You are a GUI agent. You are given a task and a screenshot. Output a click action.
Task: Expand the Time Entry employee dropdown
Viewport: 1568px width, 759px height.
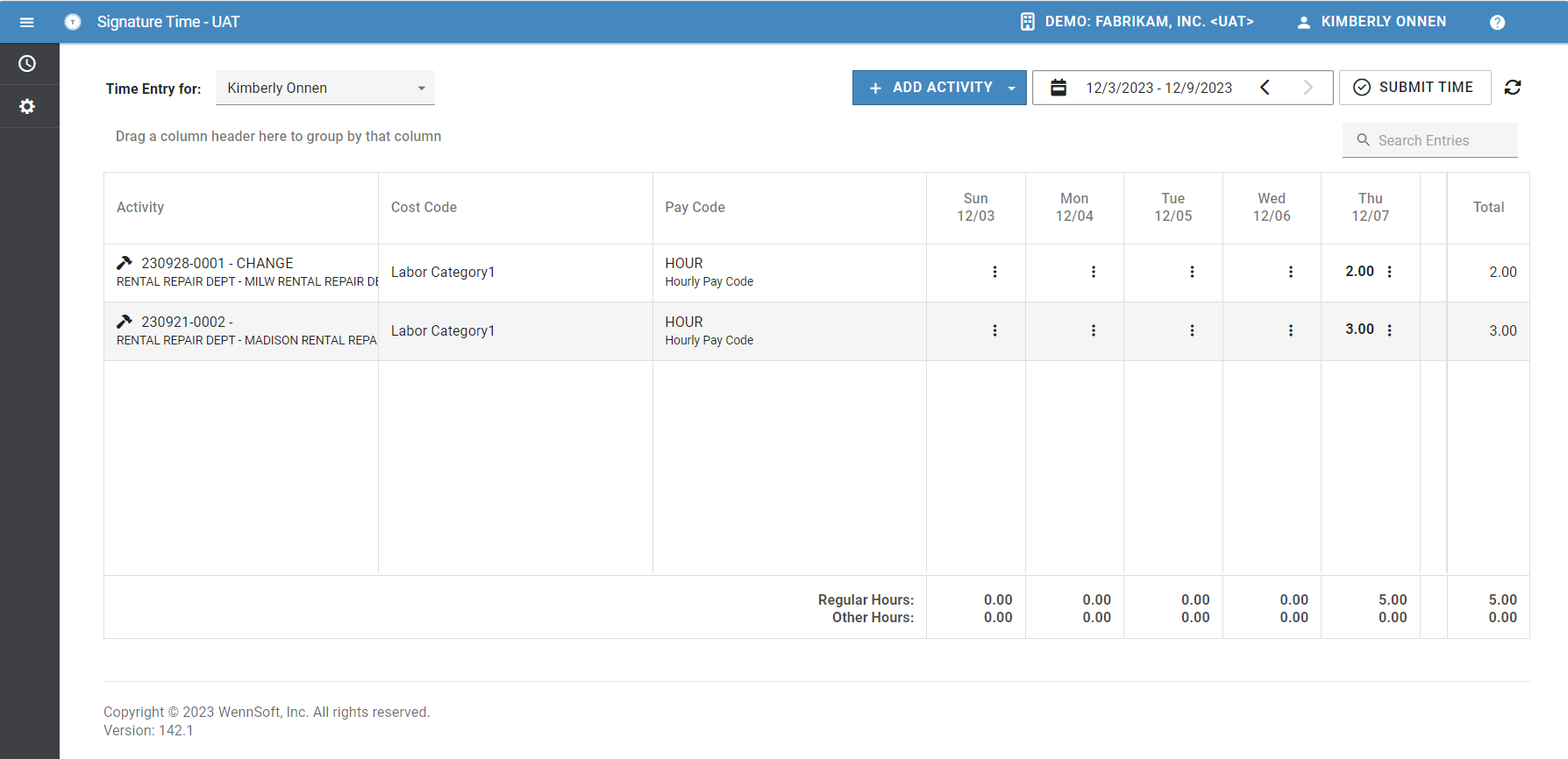[x=421, y=89]
